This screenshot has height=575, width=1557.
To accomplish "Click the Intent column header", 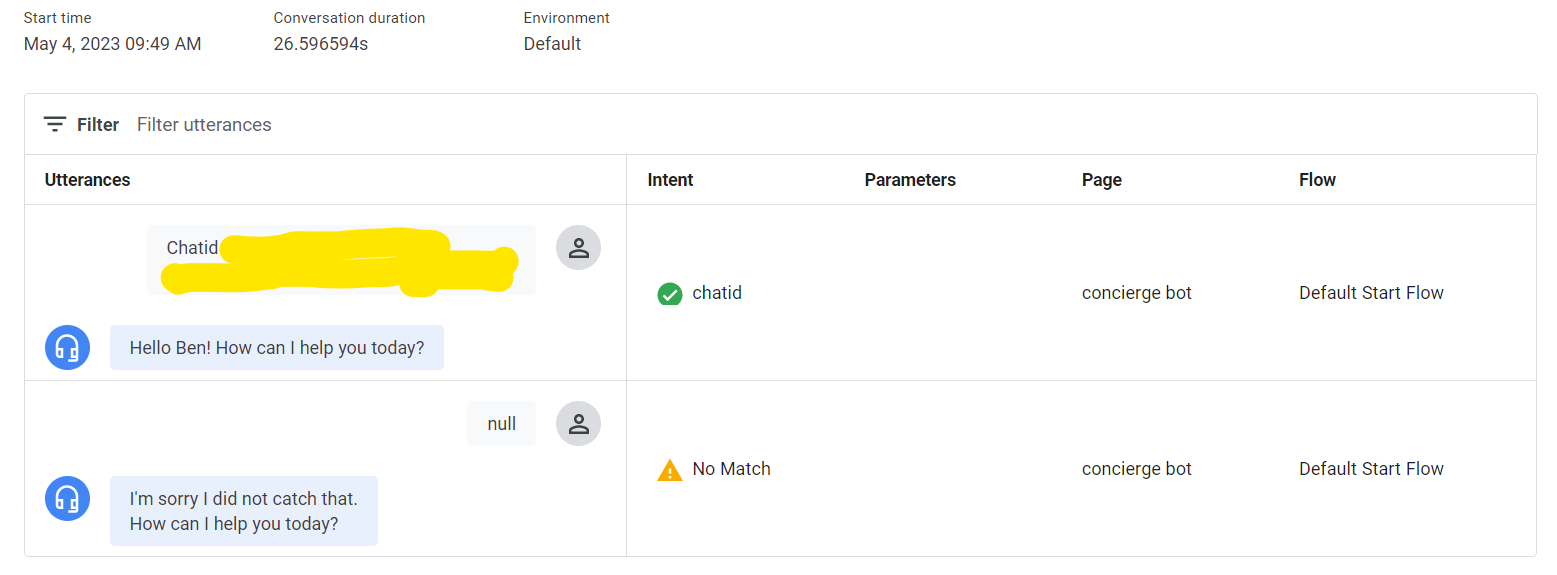I will point(670,180).
